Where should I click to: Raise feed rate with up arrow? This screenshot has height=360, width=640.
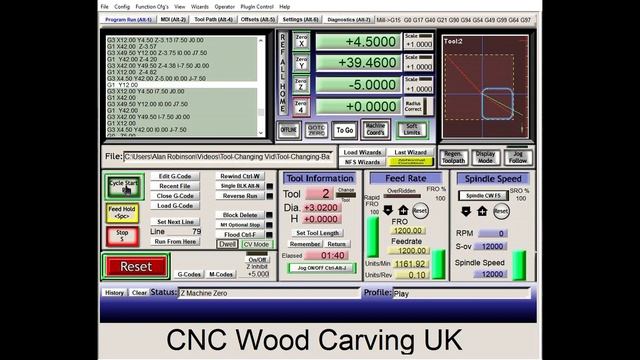coord(403,210)
